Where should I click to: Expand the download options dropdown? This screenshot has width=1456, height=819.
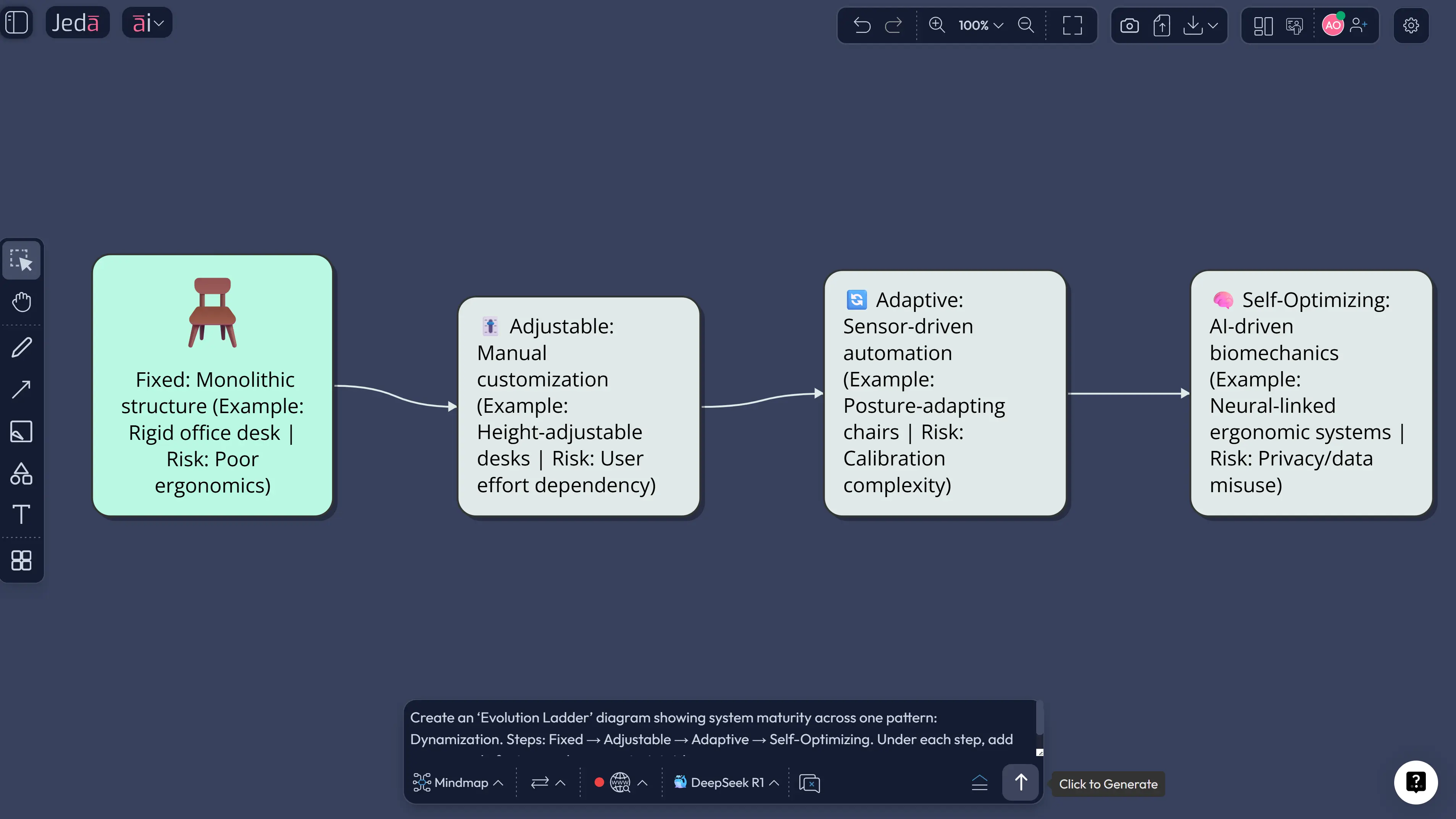click(1213, 26)
